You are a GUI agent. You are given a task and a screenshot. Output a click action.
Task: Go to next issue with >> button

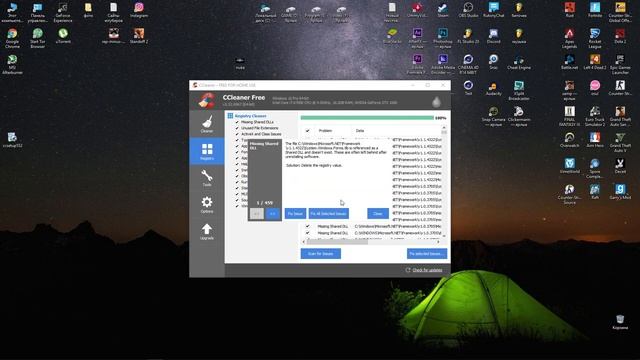pos(272,213)
